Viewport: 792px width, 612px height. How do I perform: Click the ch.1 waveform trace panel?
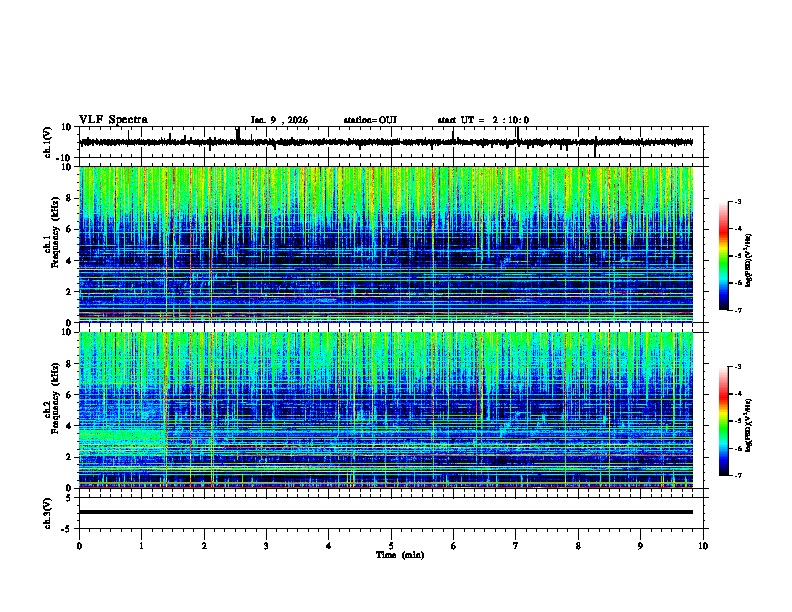pos(390,142)
